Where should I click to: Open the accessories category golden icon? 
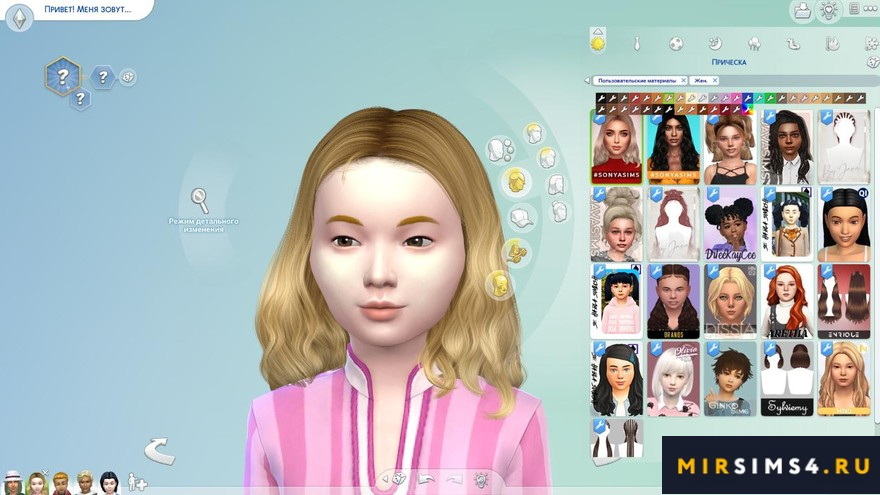514,252
